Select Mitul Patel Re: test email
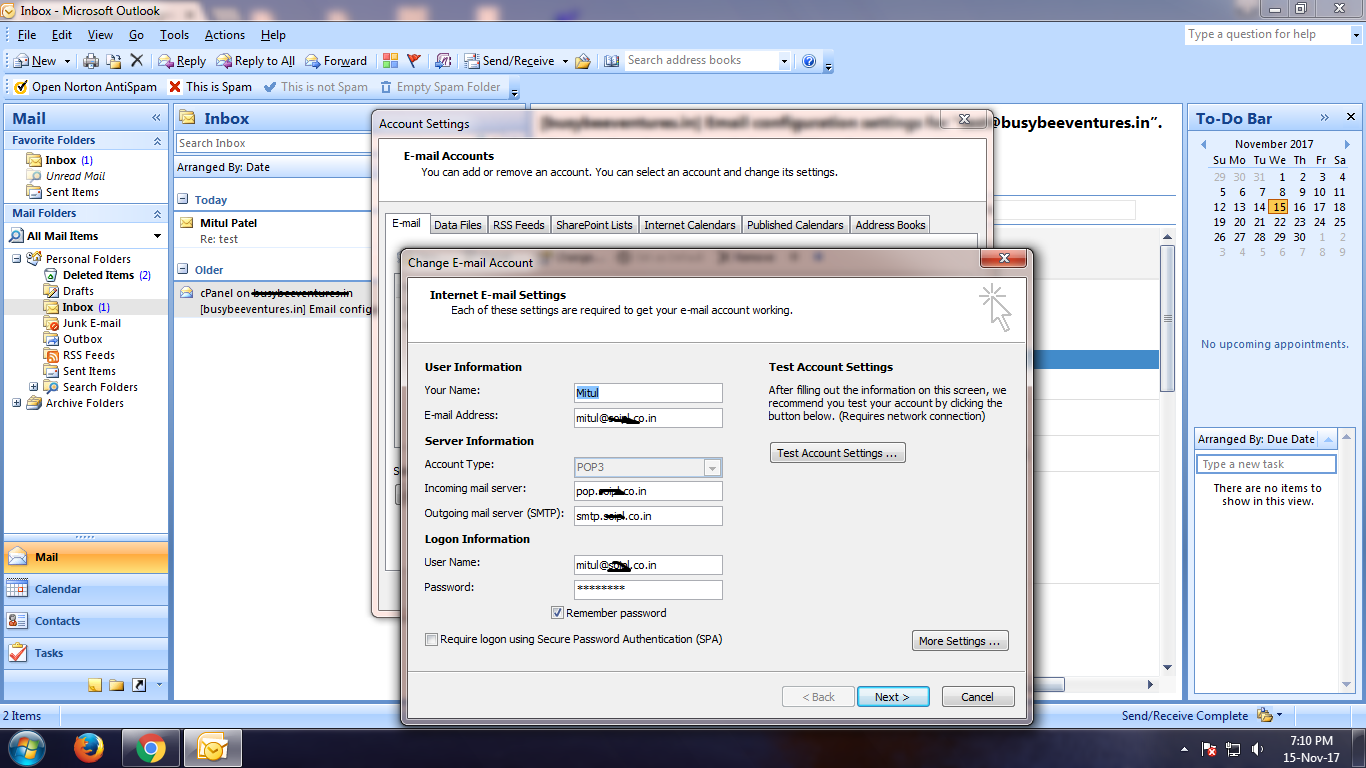This screenshot has width=1366, height=768. click(272, 231)
